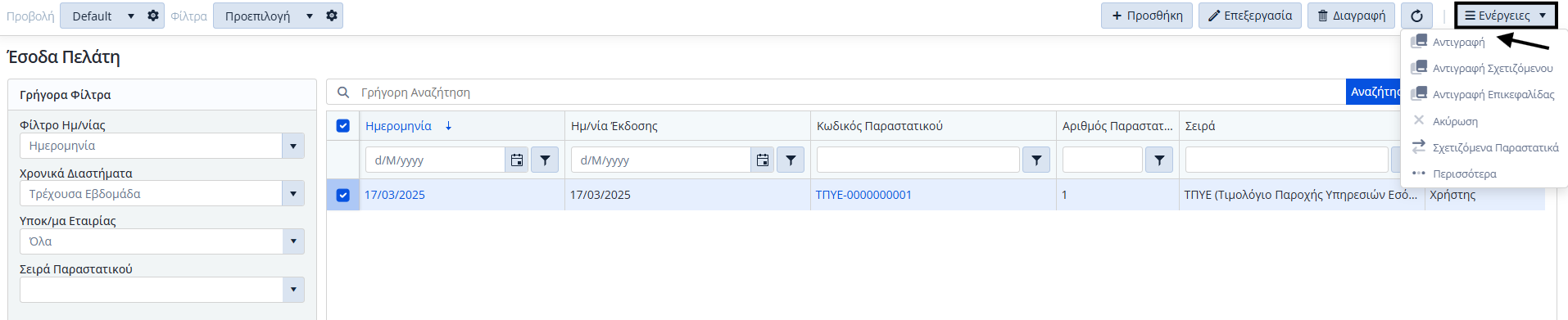Click the Διαγραφή delete button
This screenshot has height=320, width=1568.
click(x=1351, y=16)
